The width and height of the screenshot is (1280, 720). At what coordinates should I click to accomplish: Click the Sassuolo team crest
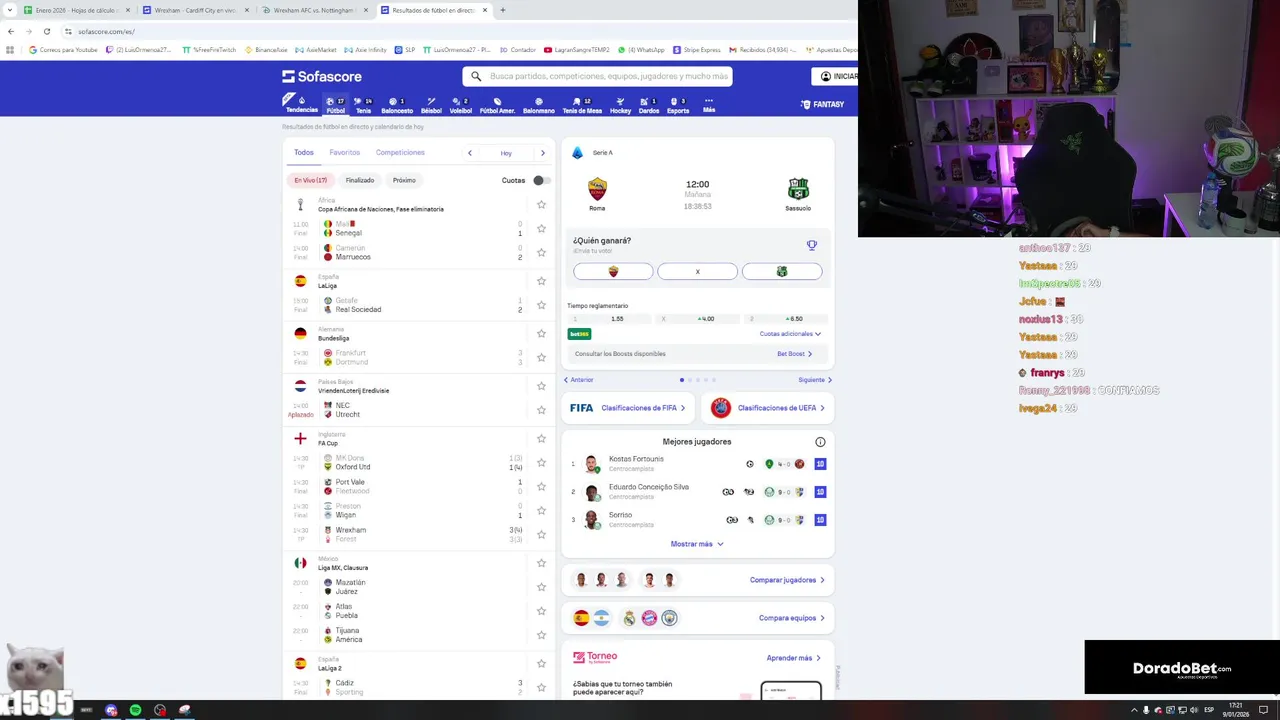798,189
